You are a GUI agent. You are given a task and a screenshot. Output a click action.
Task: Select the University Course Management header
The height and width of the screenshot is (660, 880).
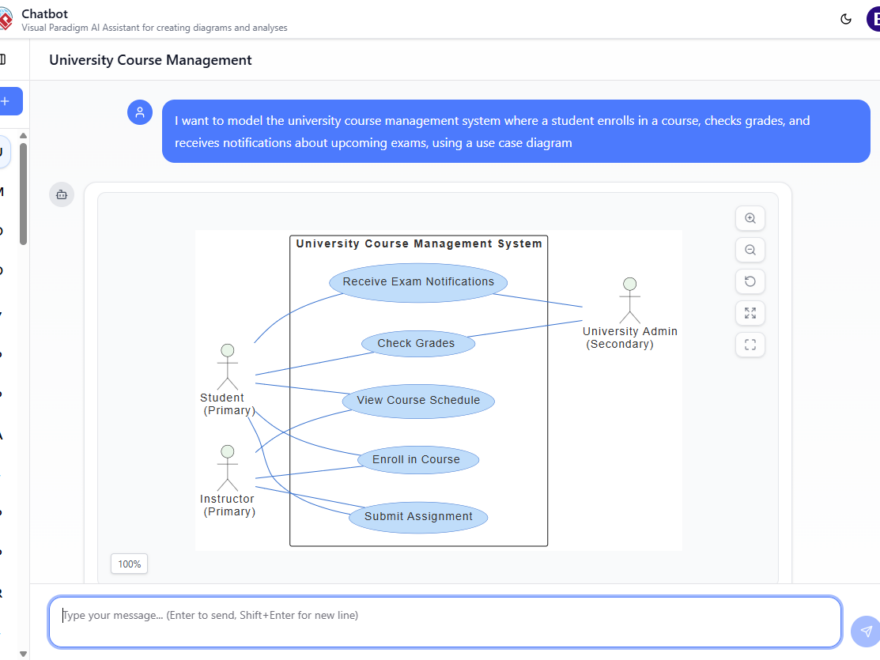coord(150,60)
